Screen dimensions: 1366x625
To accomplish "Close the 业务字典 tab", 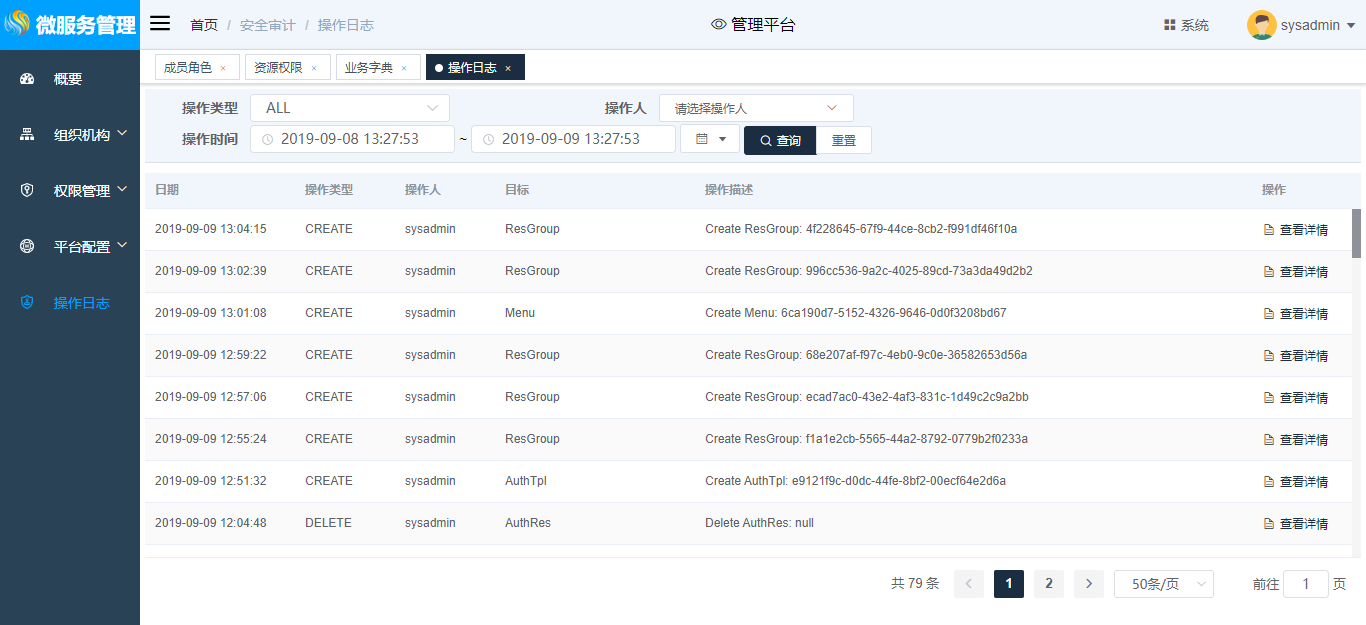I will pos(404,68).
